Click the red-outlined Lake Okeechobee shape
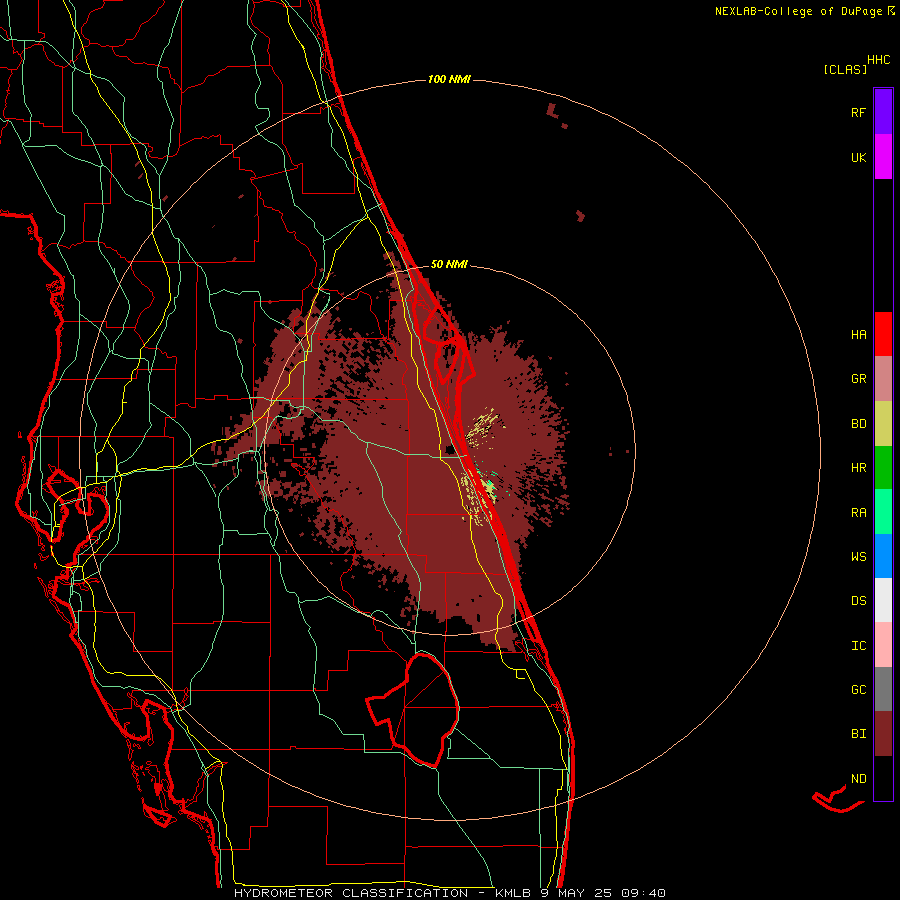 point(413,711)
